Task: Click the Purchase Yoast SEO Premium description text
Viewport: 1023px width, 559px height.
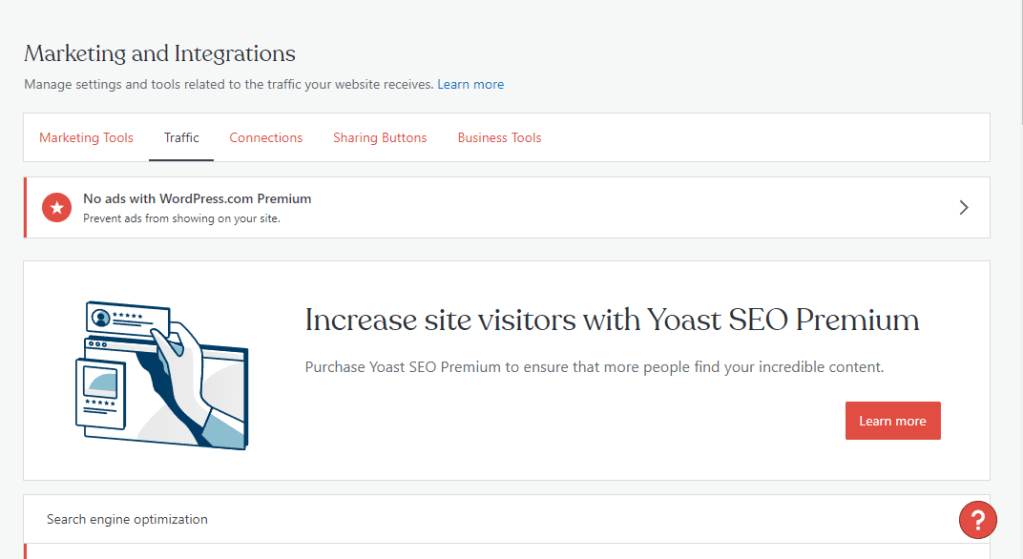Action: [594, 367]
